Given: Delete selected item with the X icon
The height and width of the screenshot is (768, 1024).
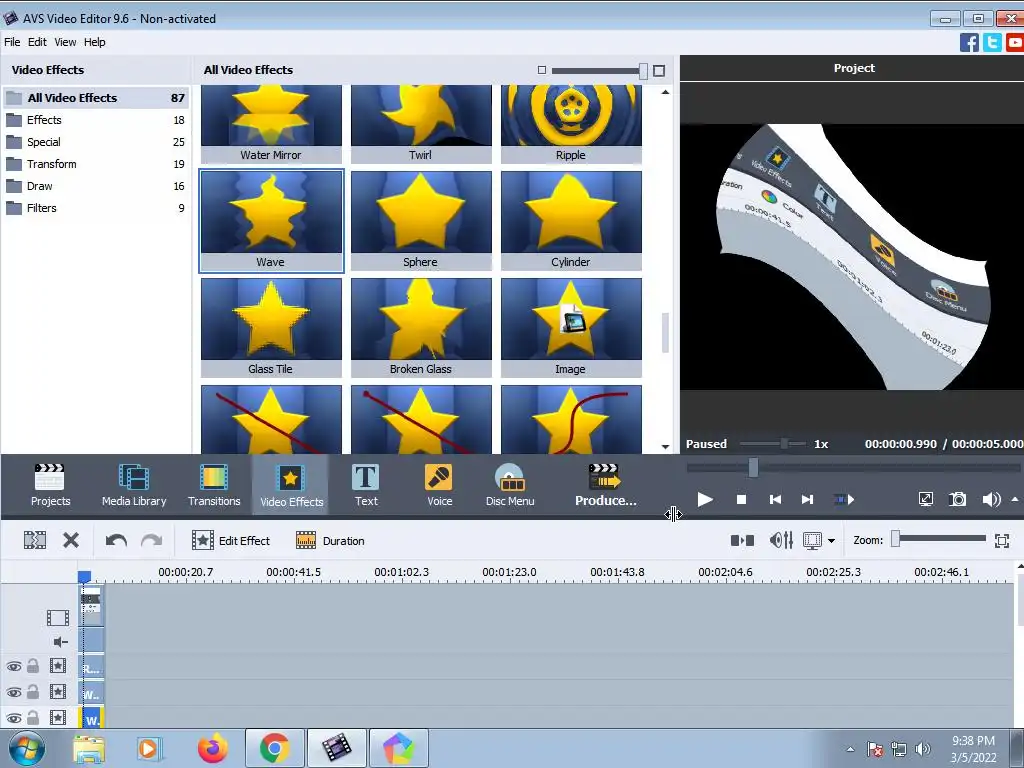Looking at the screenshot, I should [71, 540].
